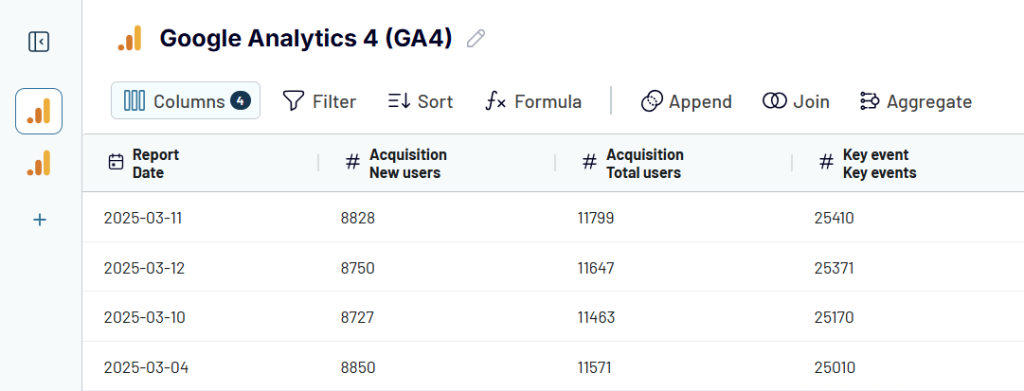Image resolution: width=1024 pixels, height=391 pixels.
Task: Click the Google Analytics 4 (GA4) title
Action: pos(306,39)
